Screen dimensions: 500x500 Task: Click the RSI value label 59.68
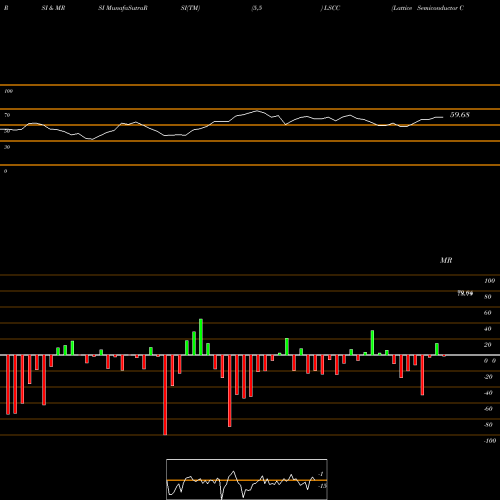[x=460, y=115]
